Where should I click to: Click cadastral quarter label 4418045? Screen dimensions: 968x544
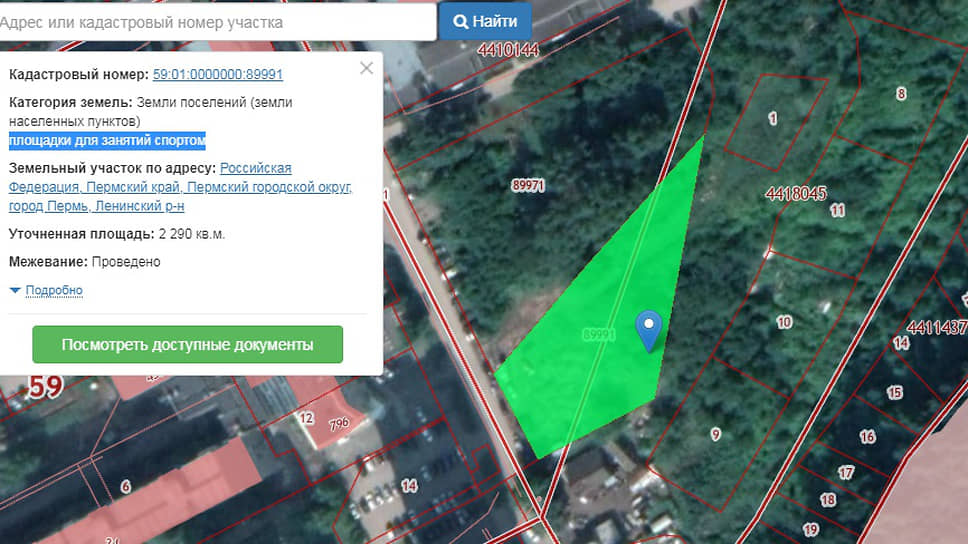point(795,193)
